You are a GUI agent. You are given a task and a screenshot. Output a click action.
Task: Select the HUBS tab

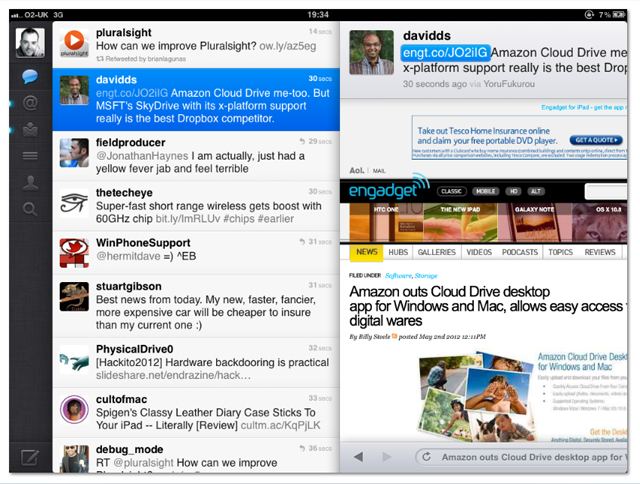tap(398, 252)
